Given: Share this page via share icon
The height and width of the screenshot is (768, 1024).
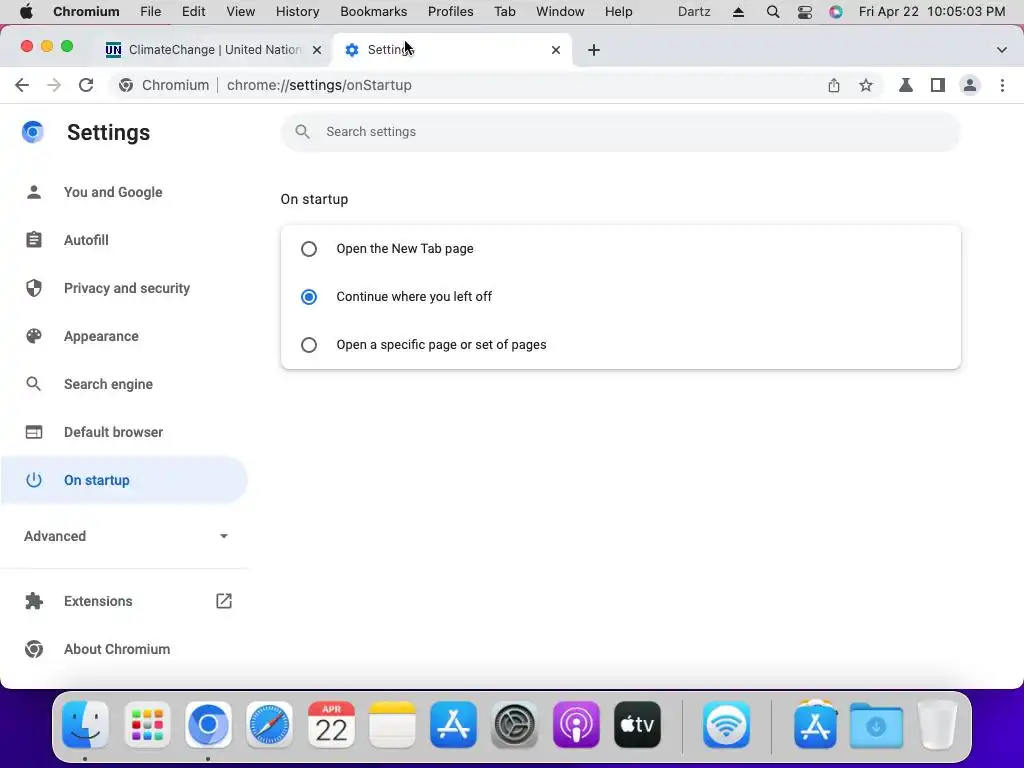Looking at the screenshot, I should point(833,85).
